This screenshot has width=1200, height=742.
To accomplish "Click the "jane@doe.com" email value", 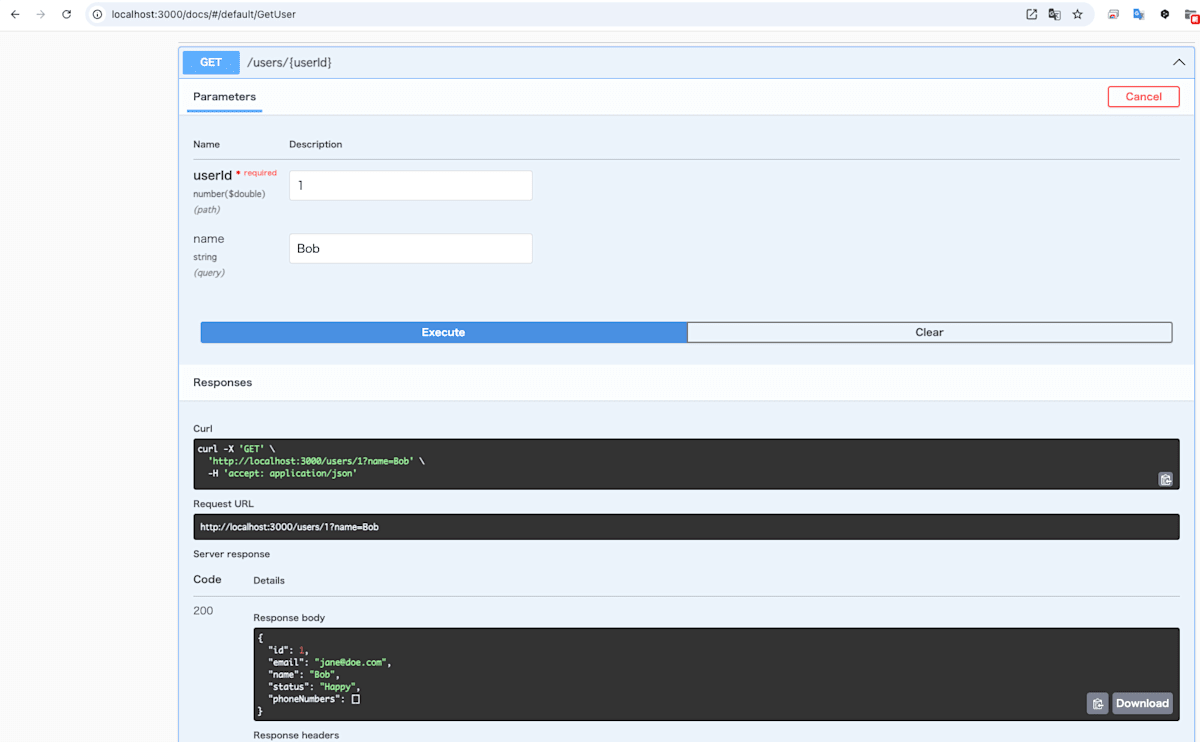I will click(x=351, y=662).
